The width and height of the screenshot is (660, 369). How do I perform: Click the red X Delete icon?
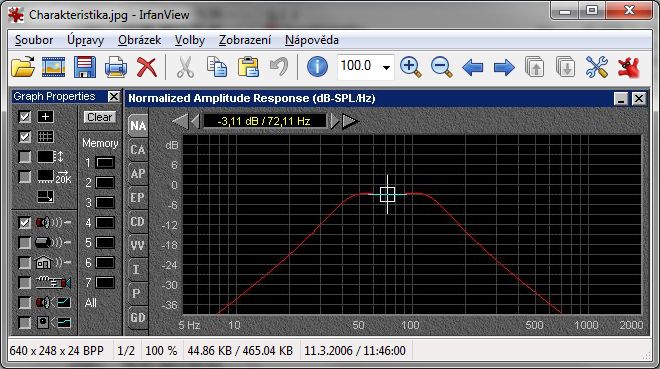coord(146,66)
